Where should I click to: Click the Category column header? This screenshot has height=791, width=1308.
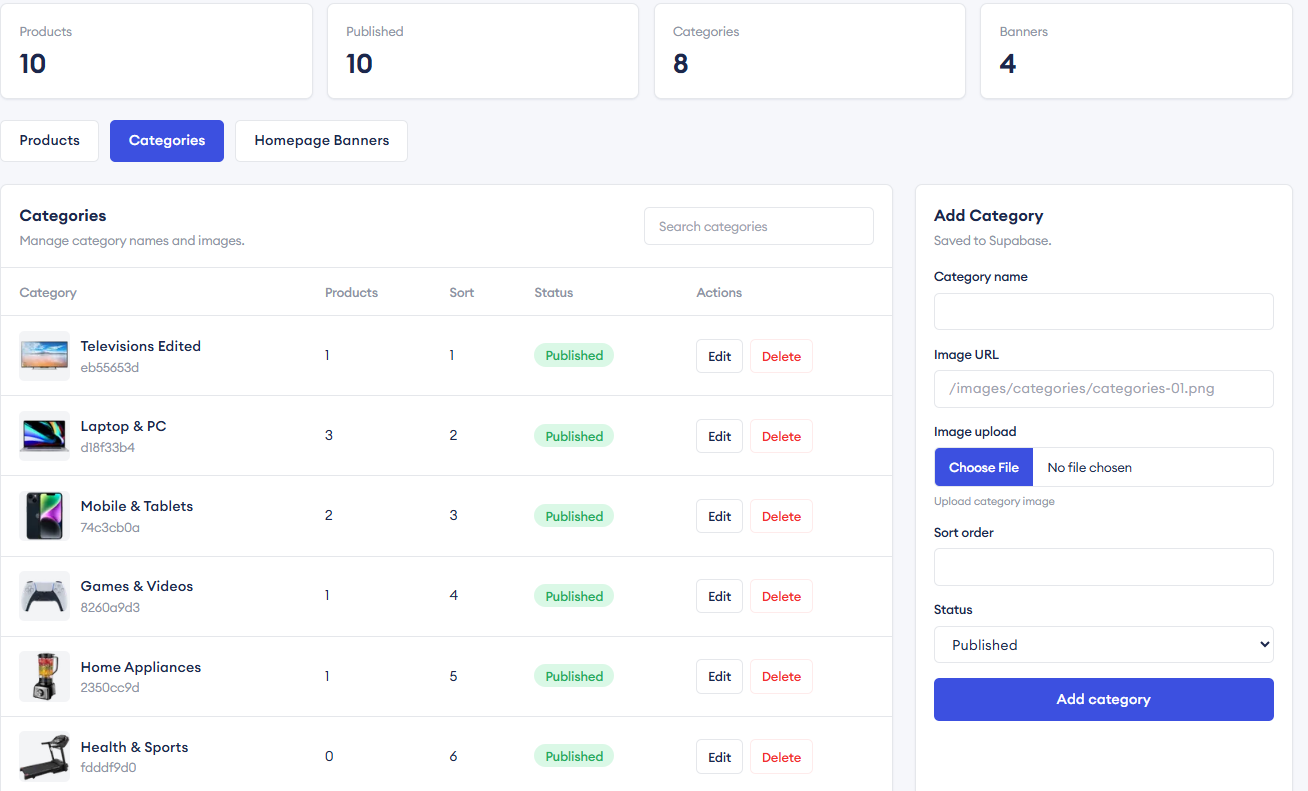click(x=48, y=293)
